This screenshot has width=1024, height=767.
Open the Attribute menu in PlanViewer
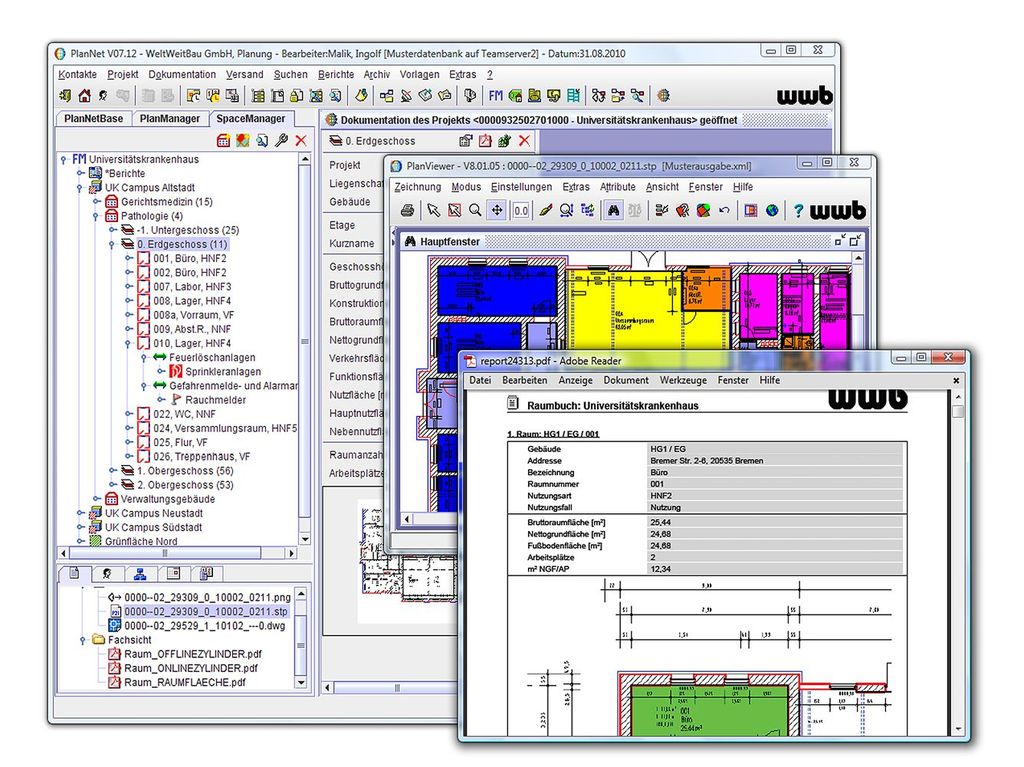617,187
